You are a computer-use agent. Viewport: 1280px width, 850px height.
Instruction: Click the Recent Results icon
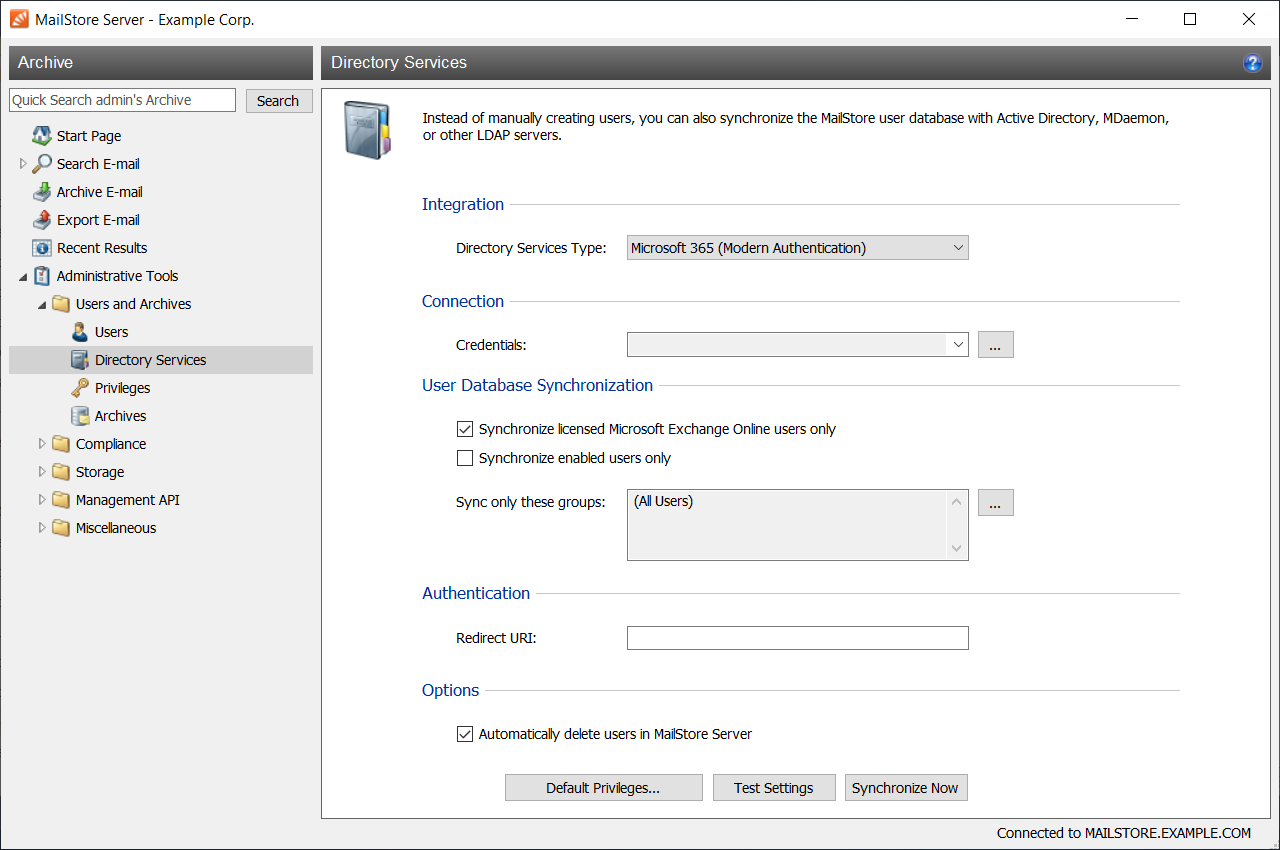(41, 248)
